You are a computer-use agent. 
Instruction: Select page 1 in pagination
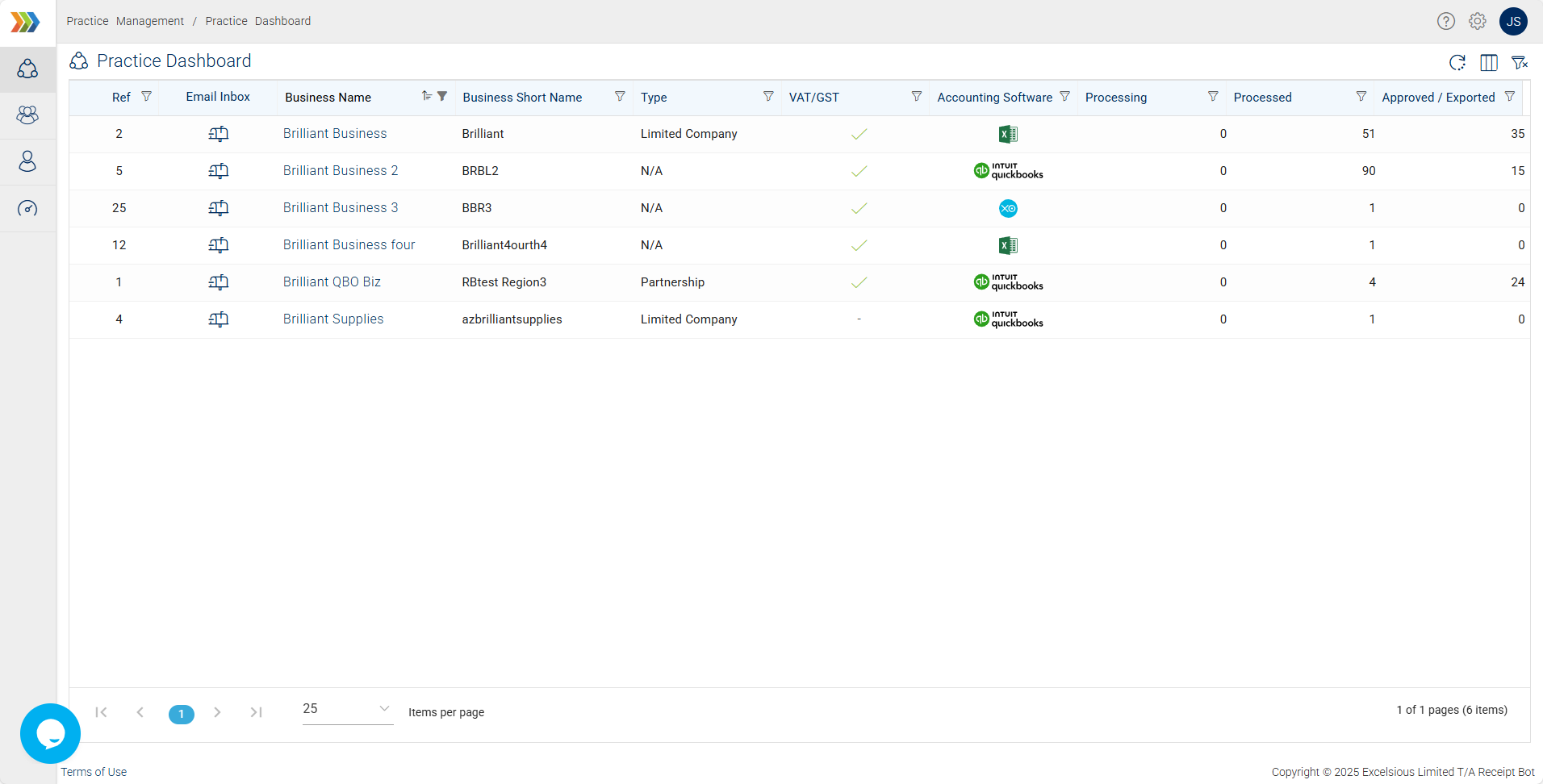tap(182, 714)
